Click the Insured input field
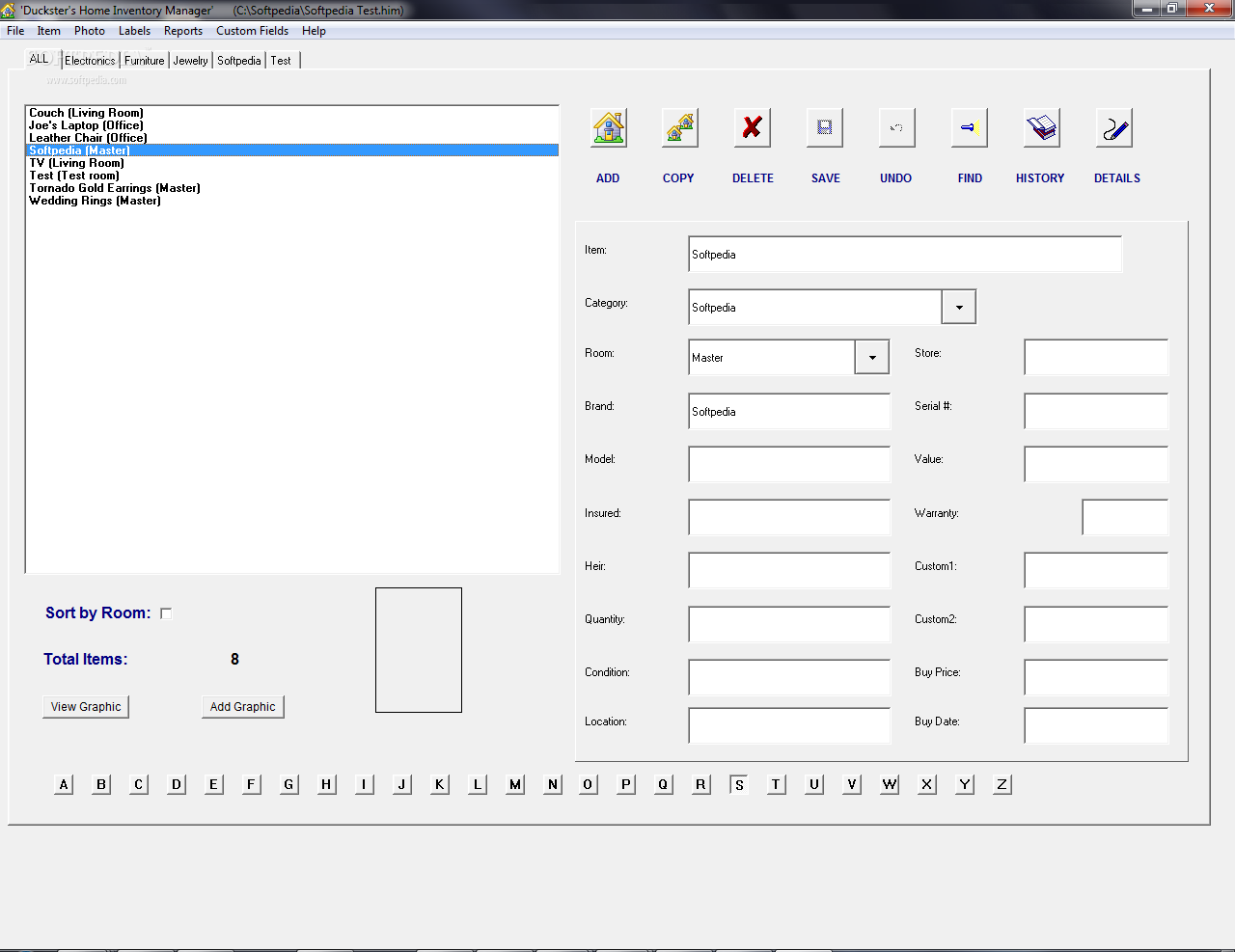 click(789, 518)
